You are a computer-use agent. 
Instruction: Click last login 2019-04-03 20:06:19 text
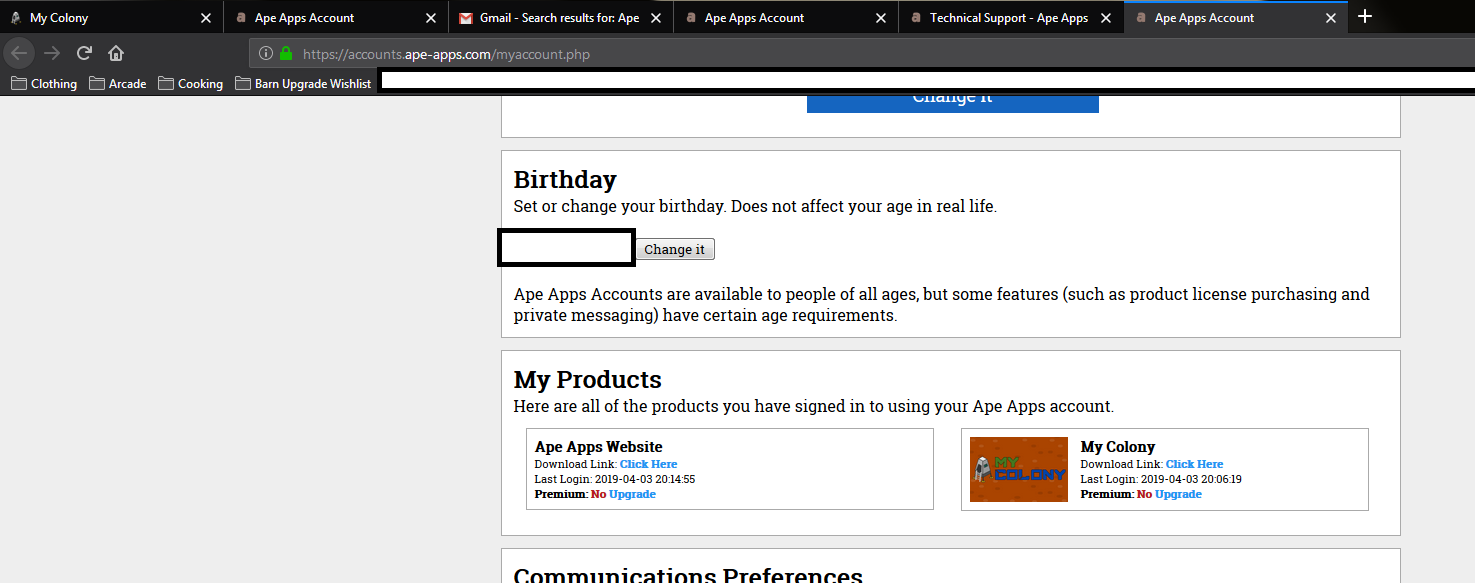point(1161,479)
